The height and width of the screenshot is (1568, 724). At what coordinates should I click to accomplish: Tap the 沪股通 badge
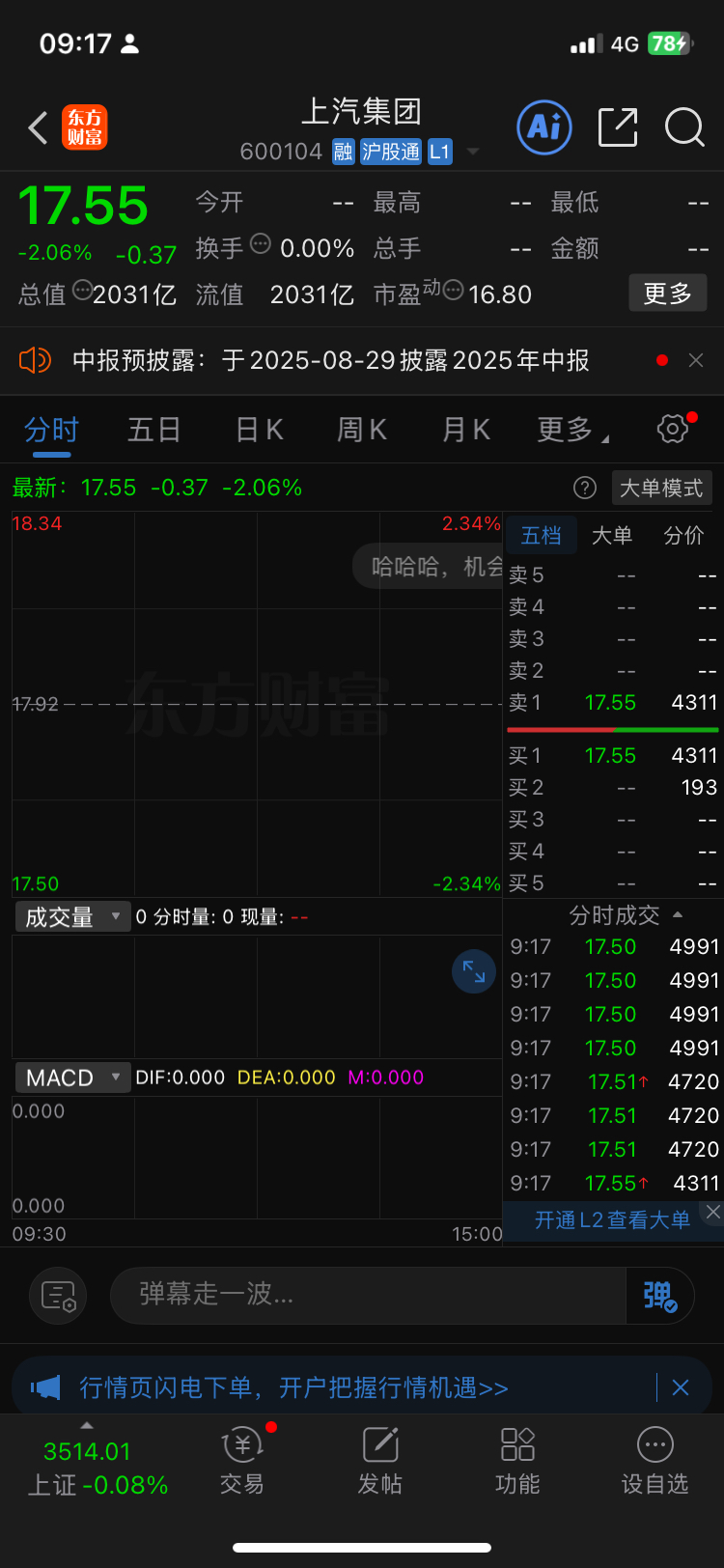(391, 152)
